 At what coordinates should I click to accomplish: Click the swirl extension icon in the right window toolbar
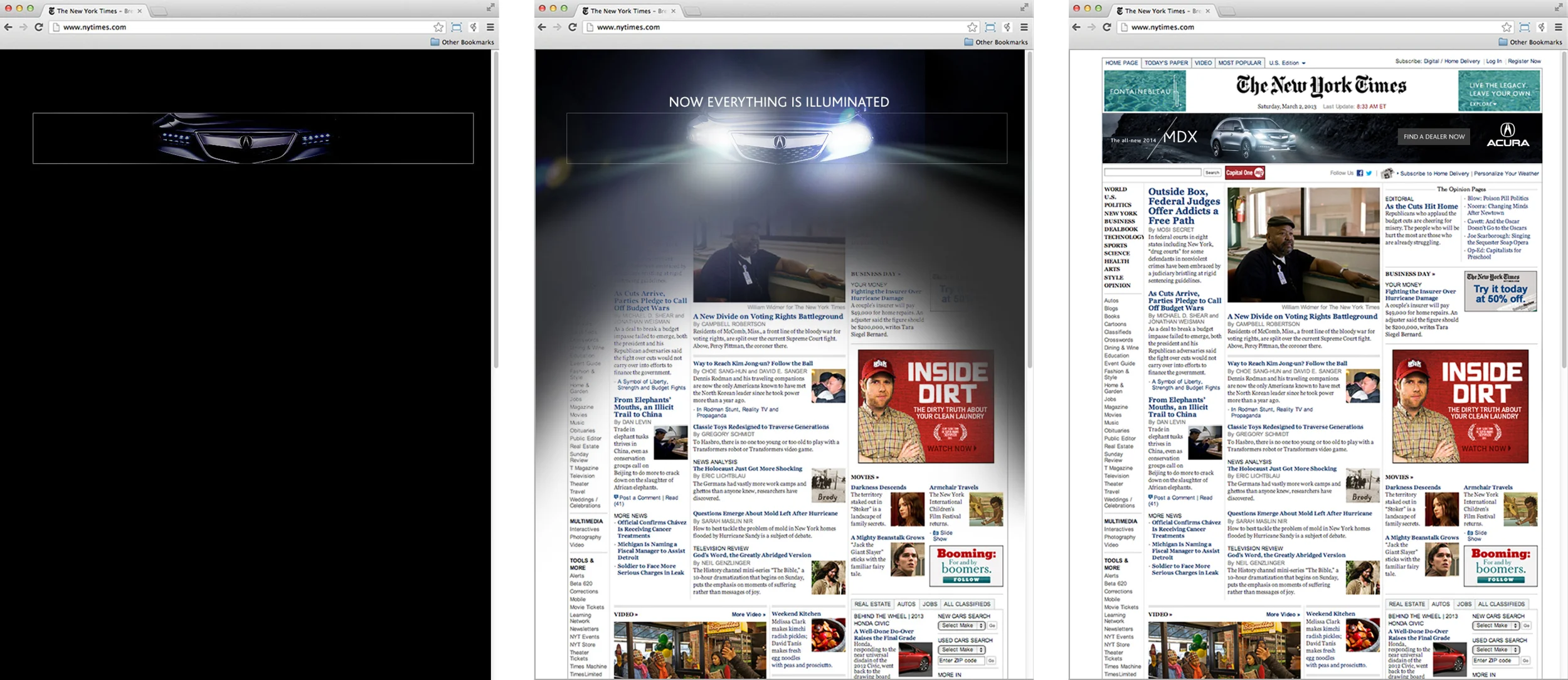tap(1542, 27)
